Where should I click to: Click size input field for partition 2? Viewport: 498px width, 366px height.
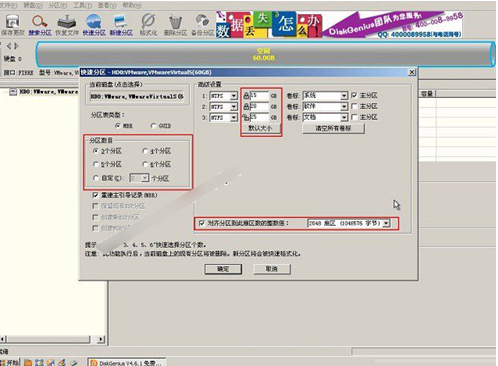click(259, 107)
